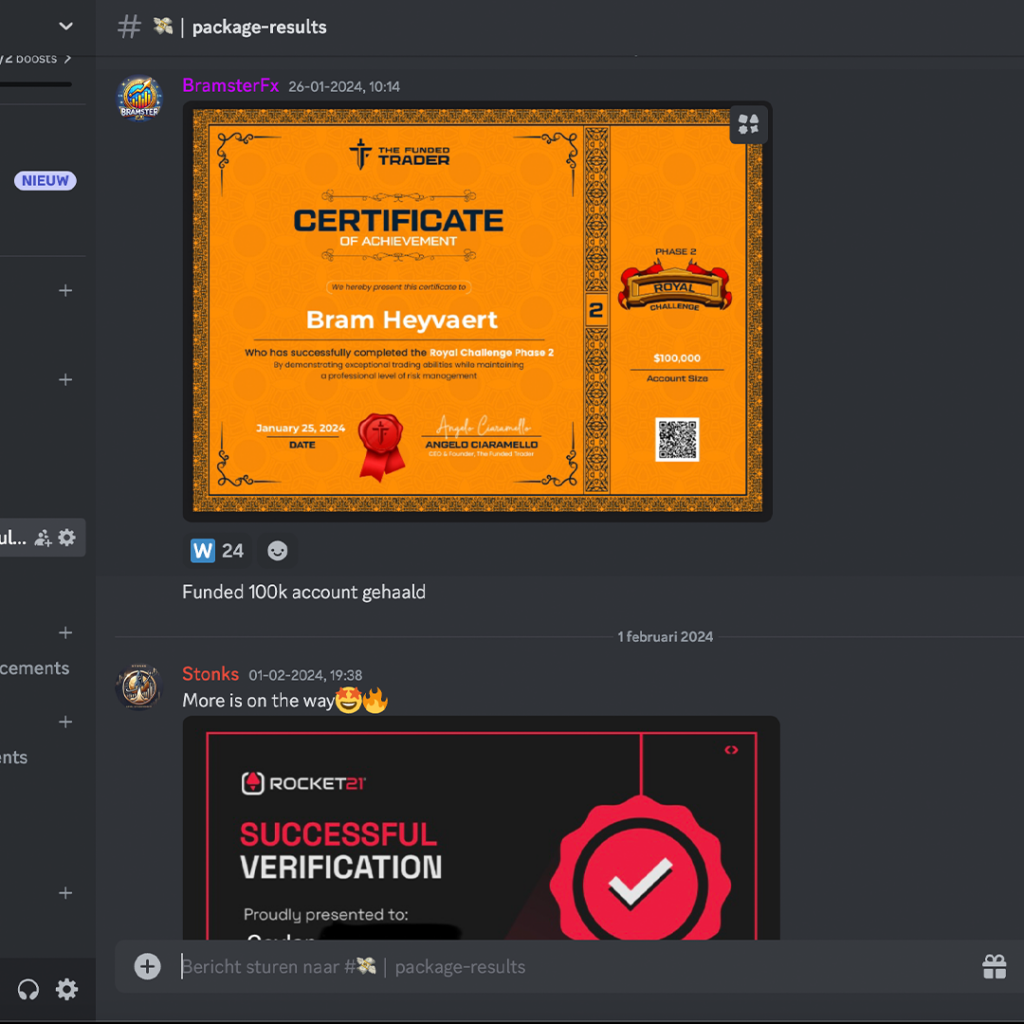This screenshot has width=1024, height=1024.
Task: Toggle the headphones deafen icon
Action: tap(28, 990)
